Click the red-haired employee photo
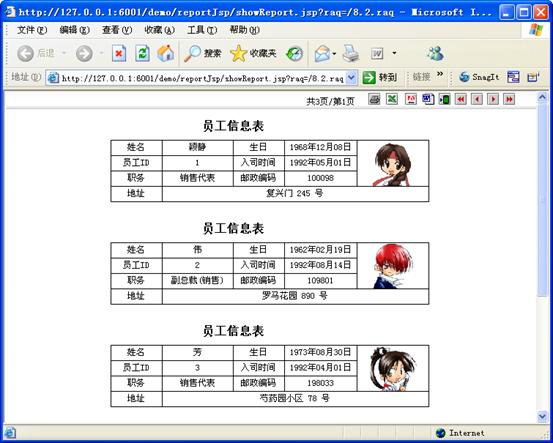The width and height of the screenshot is (553, 443). pos(392,266)
